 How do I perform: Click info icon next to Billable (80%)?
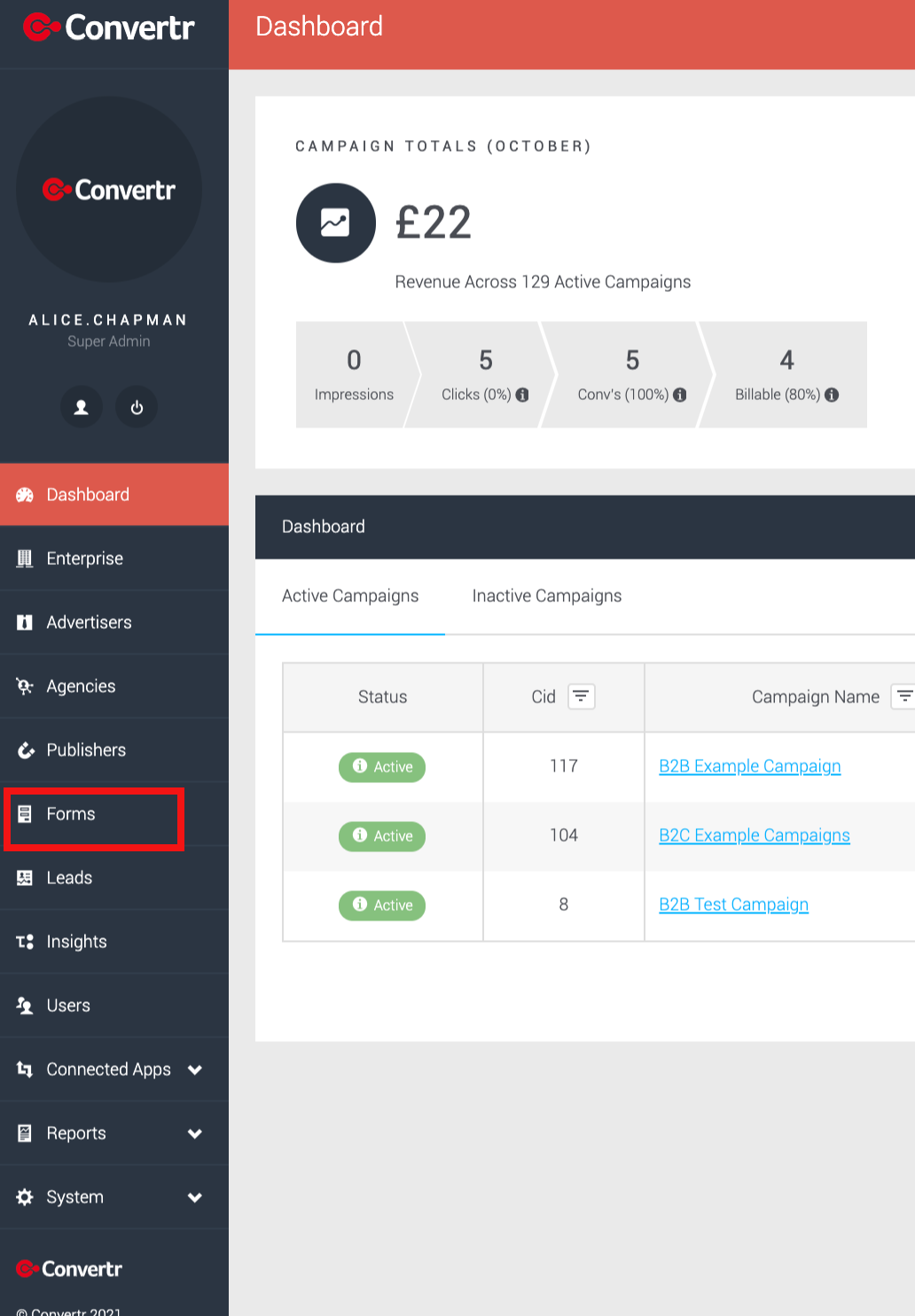(x=832, y=395)
